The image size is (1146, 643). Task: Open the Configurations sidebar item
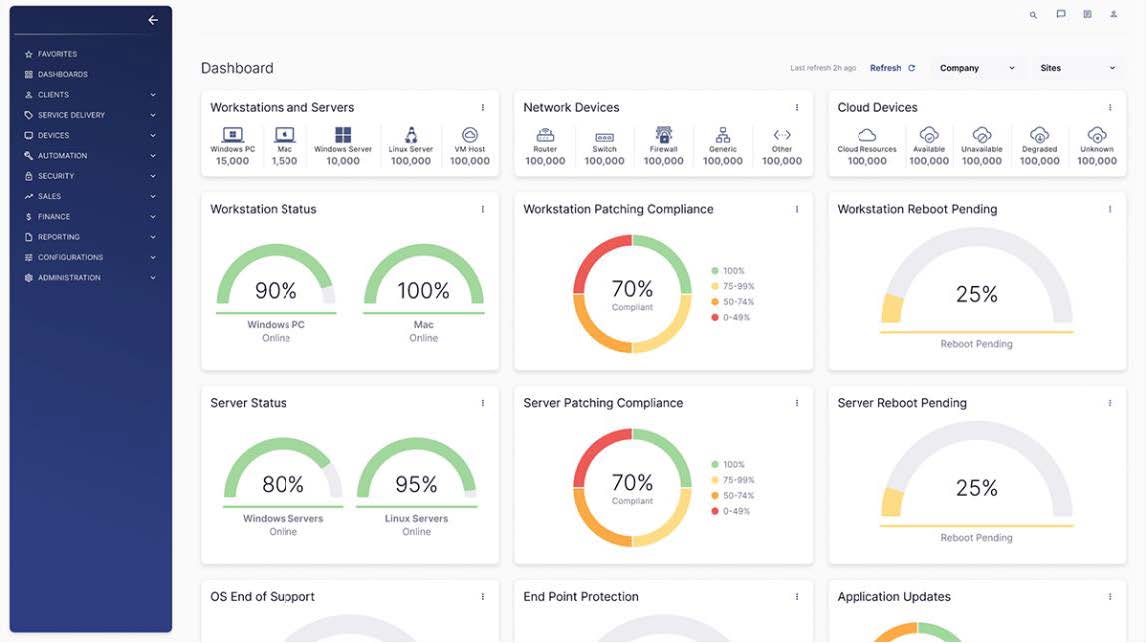pos(91,257)
